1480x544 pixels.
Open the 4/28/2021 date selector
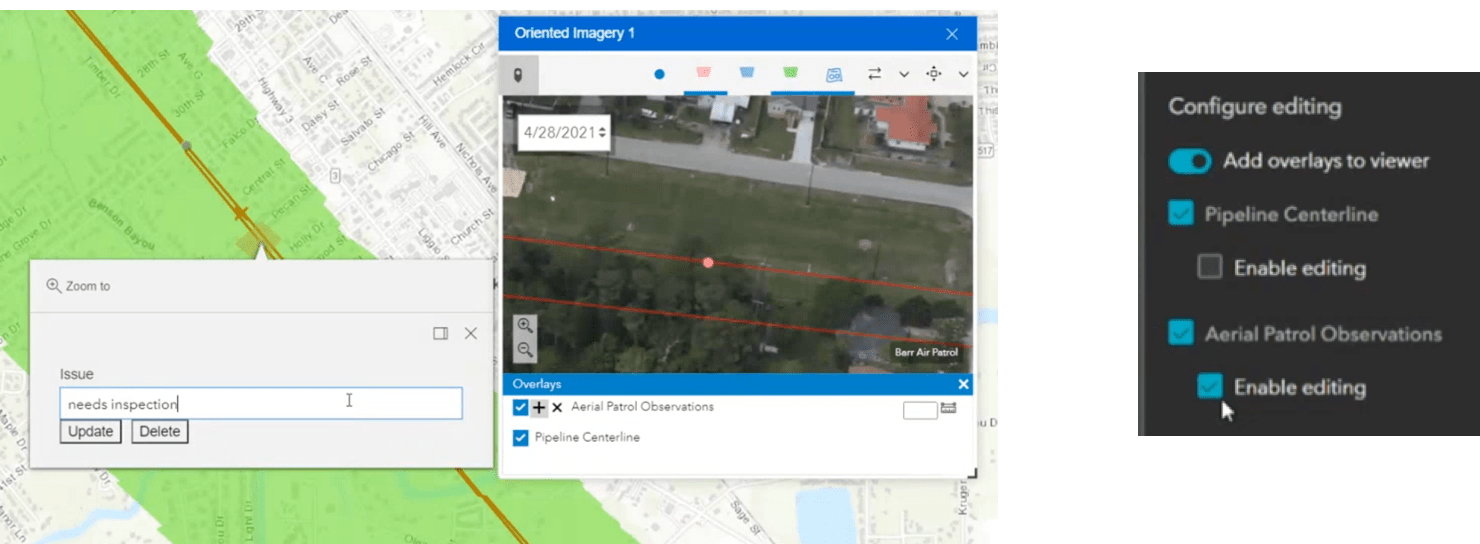(x=565, y=132)
